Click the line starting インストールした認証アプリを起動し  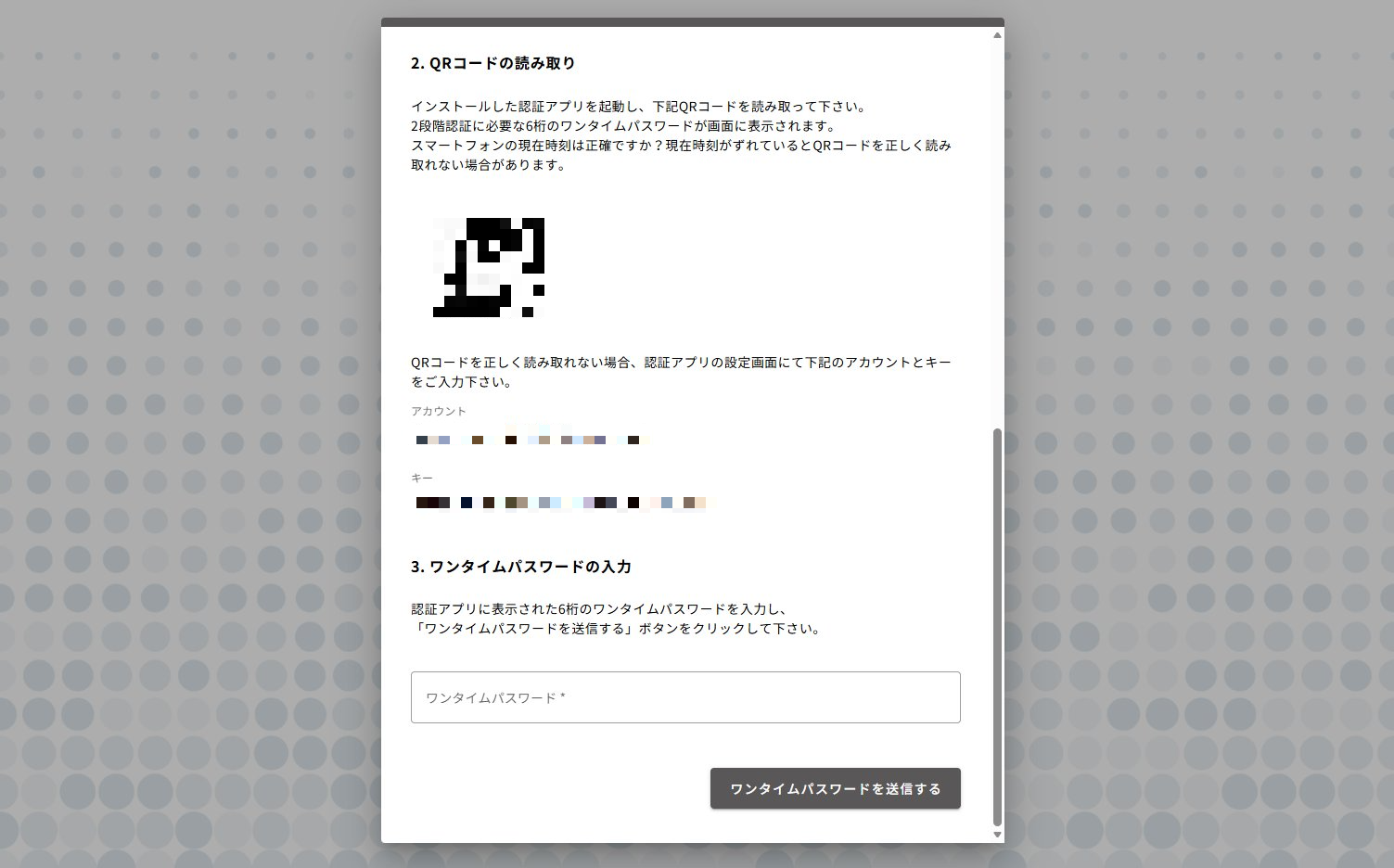tap(639, 107)
